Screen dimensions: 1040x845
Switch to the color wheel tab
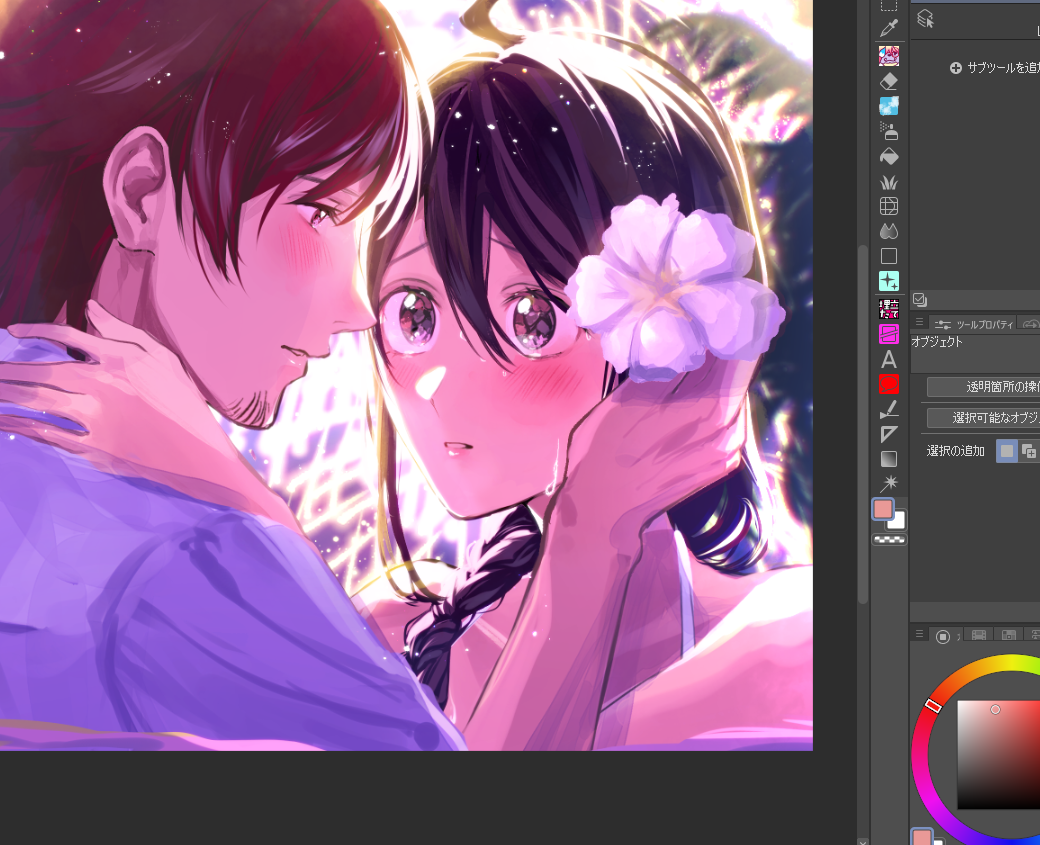coord(943,636)
